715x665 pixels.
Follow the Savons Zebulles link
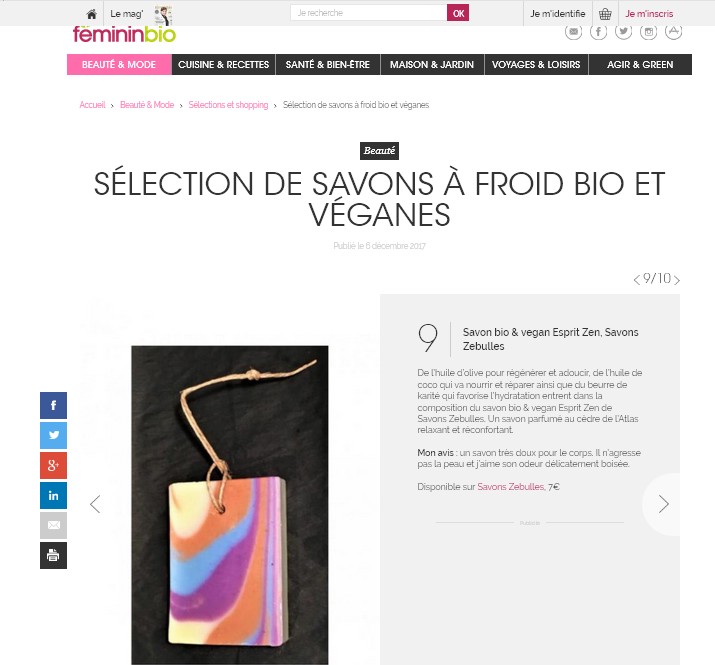tap(511, 487)
